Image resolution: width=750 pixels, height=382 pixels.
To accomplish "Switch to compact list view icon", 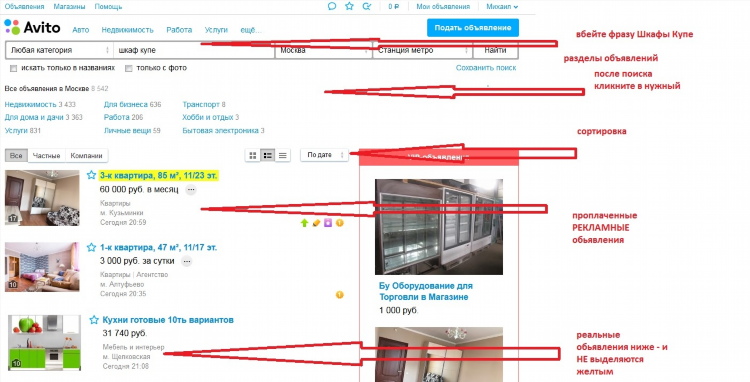I will (x=283, y=155).
